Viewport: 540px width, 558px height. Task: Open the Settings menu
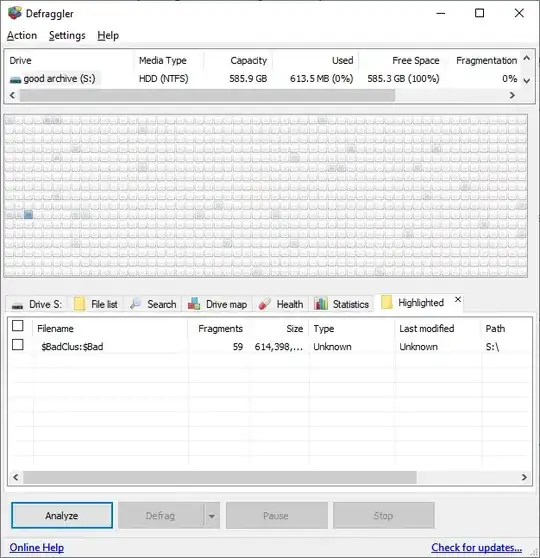67,36
